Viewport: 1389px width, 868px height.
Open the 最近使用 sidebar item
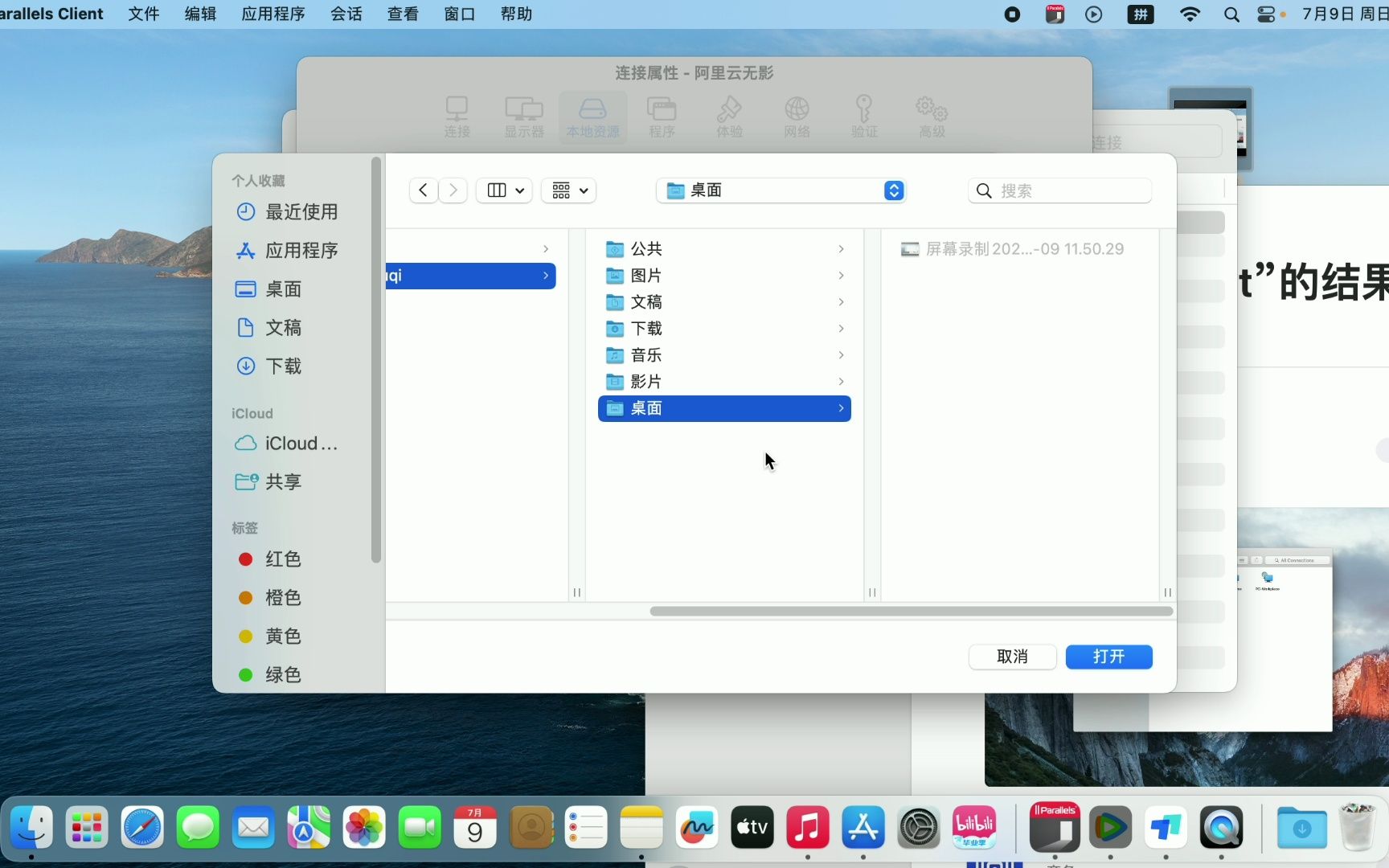tap(287, 212)
